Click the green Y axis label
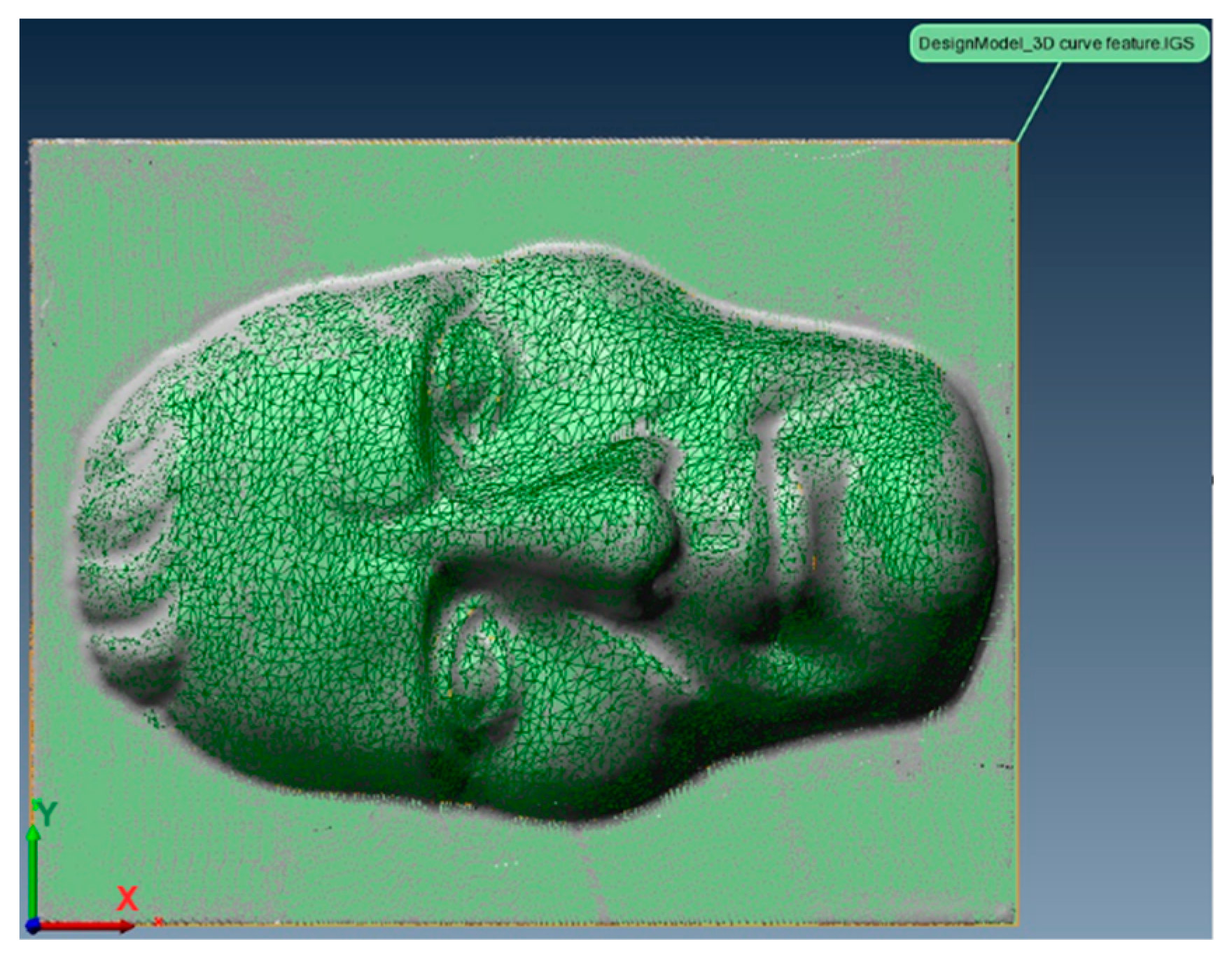Screen dimensions: 1232x958 click(45, 813)
